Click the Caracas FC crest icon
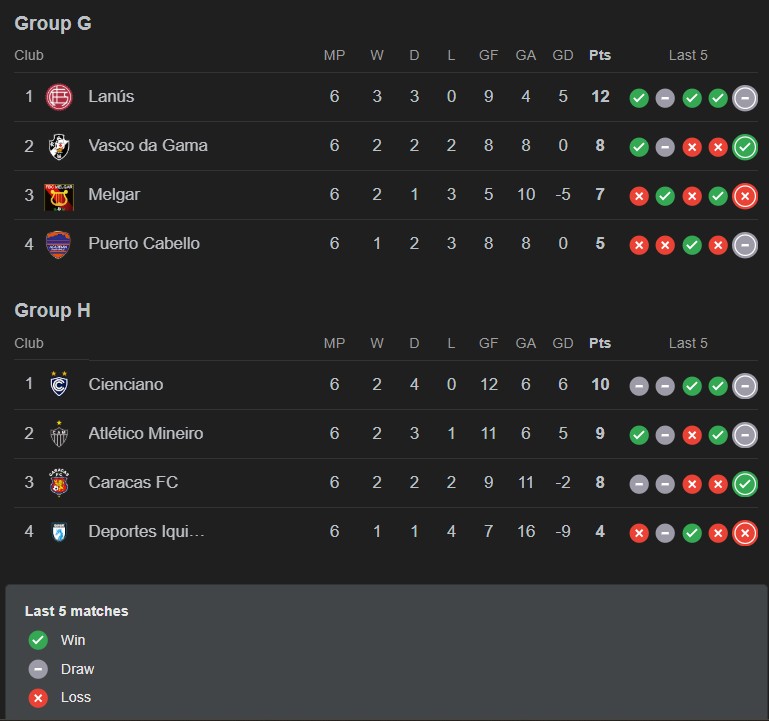Screen dimensions: 769x721 [x=59, y=483]
